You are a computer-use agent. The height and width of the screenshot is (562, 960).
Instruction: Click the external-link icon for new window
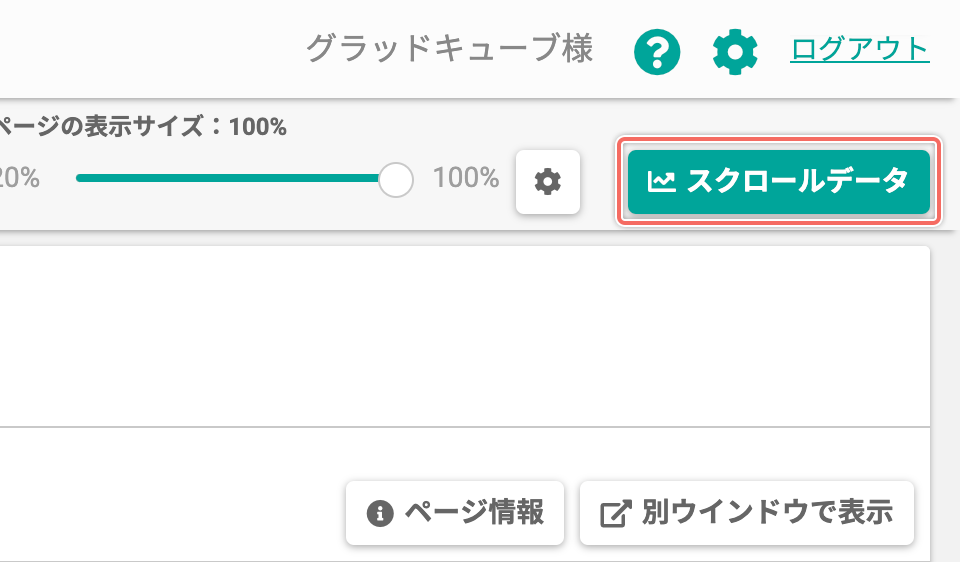(615, 514)
